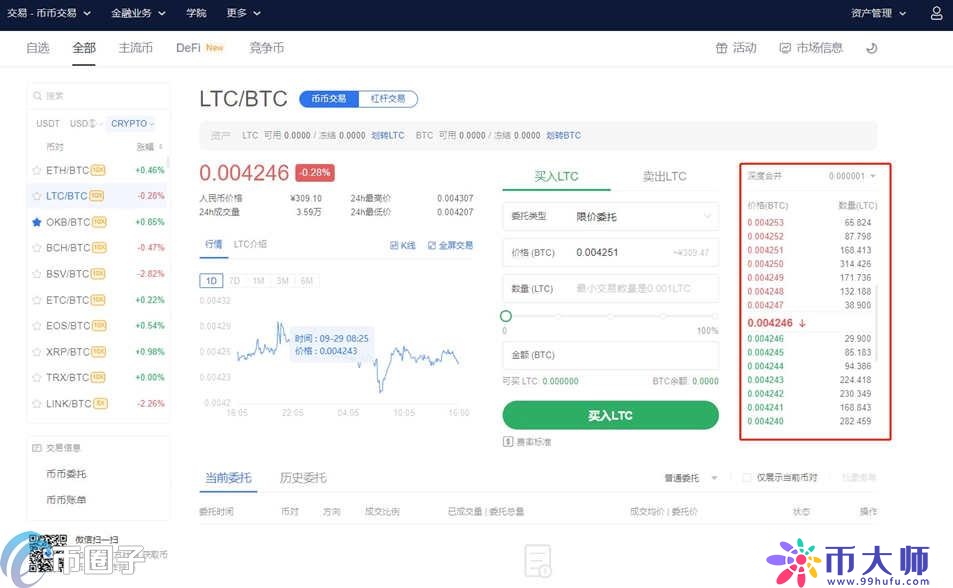Click 划转LTC transfer link
Image resolution: width=953 pixels, height=588 pixels.
pyautogui.click(x=388, y=136)
